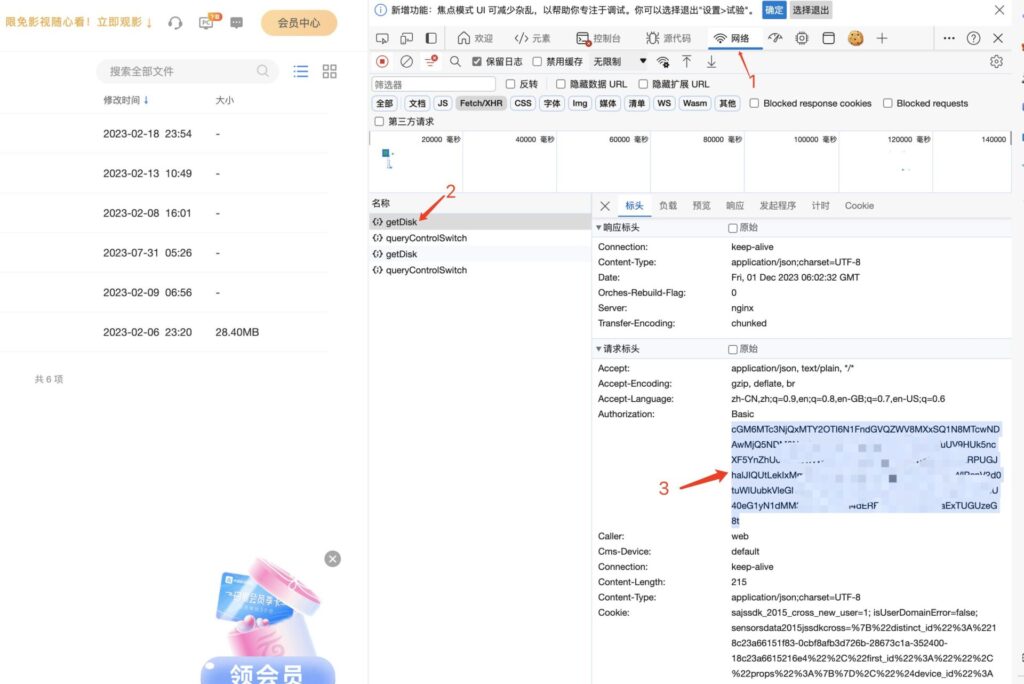The image size is (1024, 684).
Task: Select the Fetch/XHR filter button
Action: [x=481, y=103]
